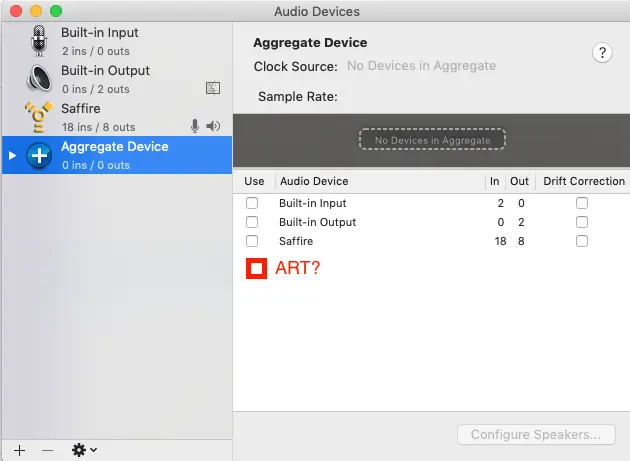Click the Saffire FireWire device icon
This screenshot has height=461, width=630.
[x=40, y=116]
